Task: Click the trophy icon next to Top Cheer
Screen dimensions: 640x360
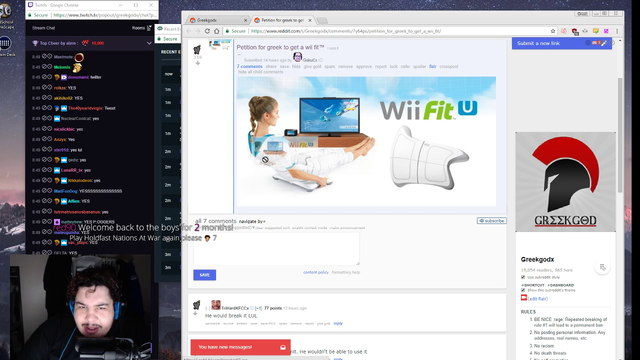Action: click(35, 43)
